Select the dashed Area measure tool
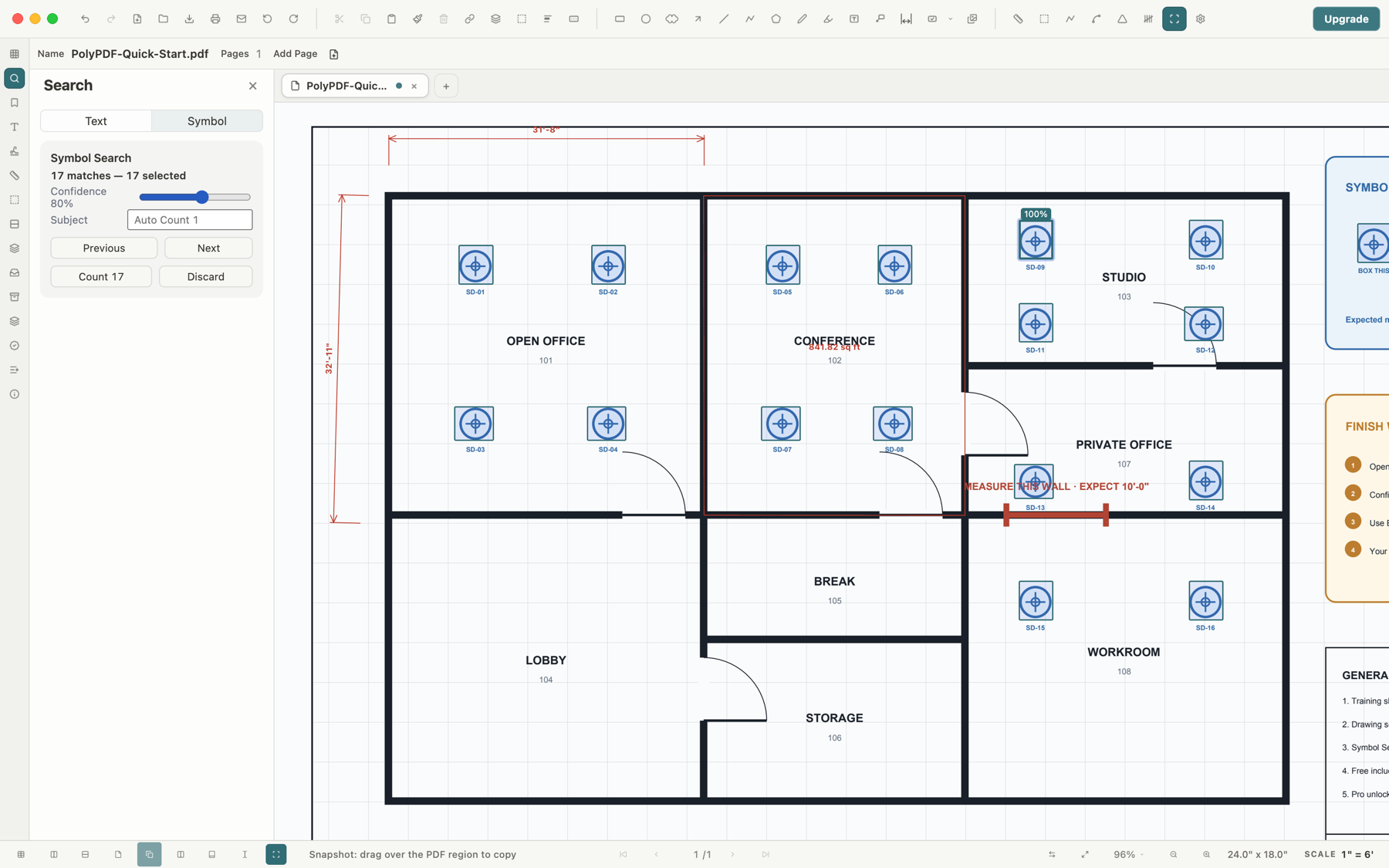The height and width of the screenshot is (868, 1389). (1044, 19)
